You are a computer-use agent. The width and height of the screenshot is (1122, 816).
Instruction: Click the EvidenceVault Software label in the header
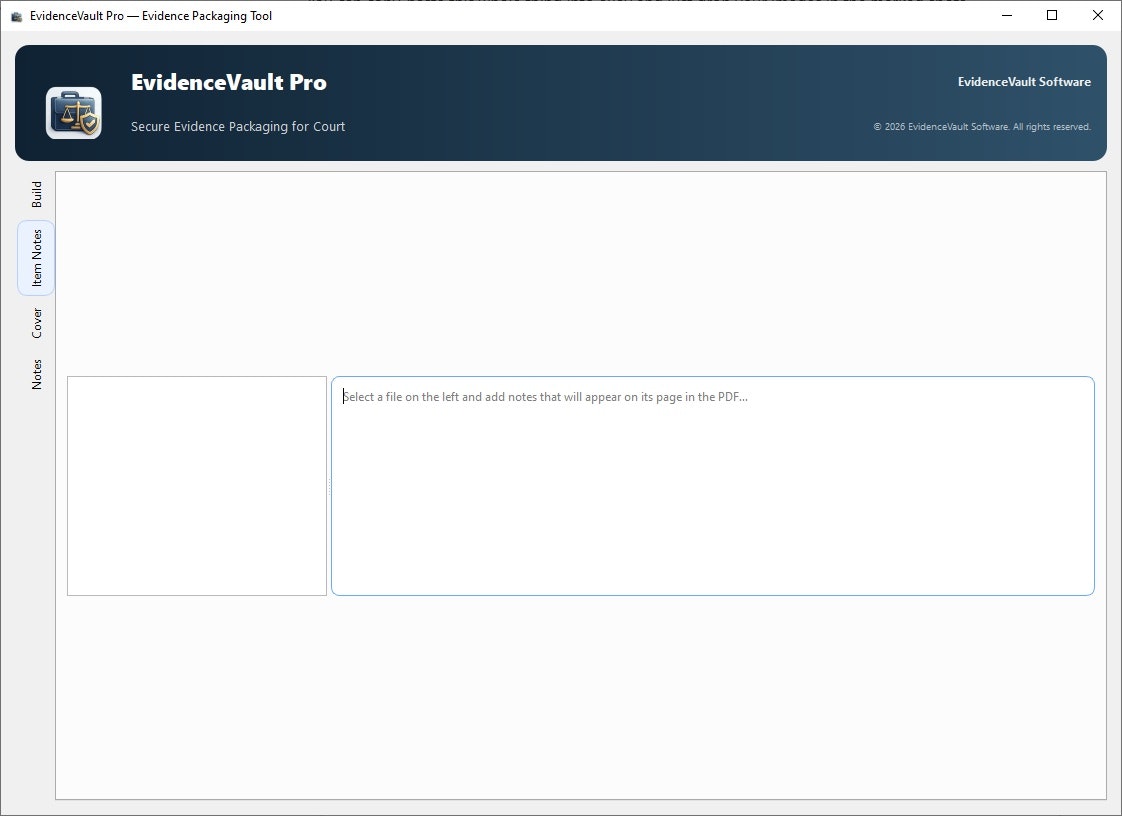coord(1024,81)
